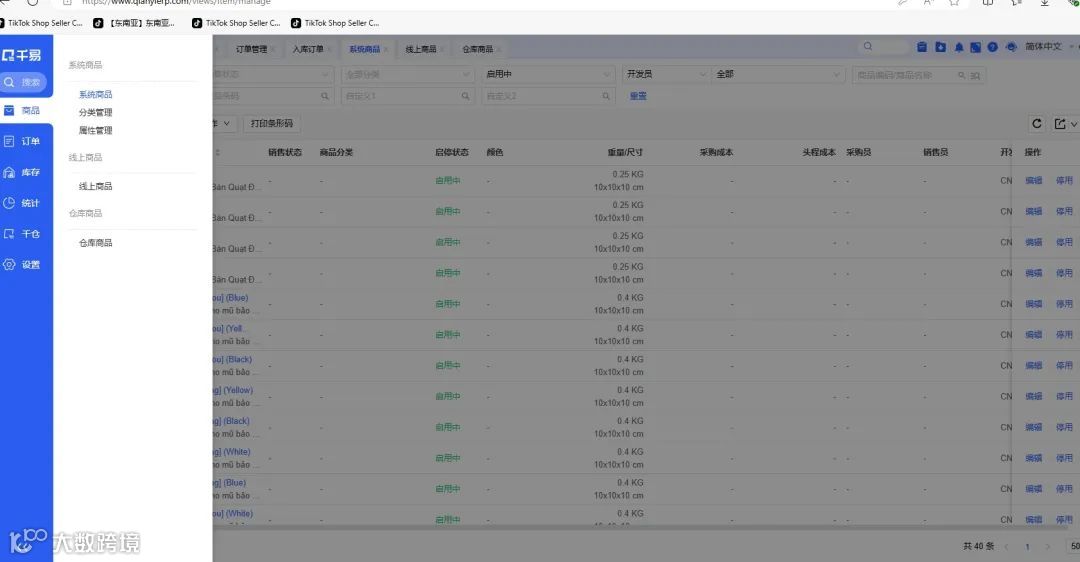Click search icon in 自定义2 field

(x=606, y=96)
